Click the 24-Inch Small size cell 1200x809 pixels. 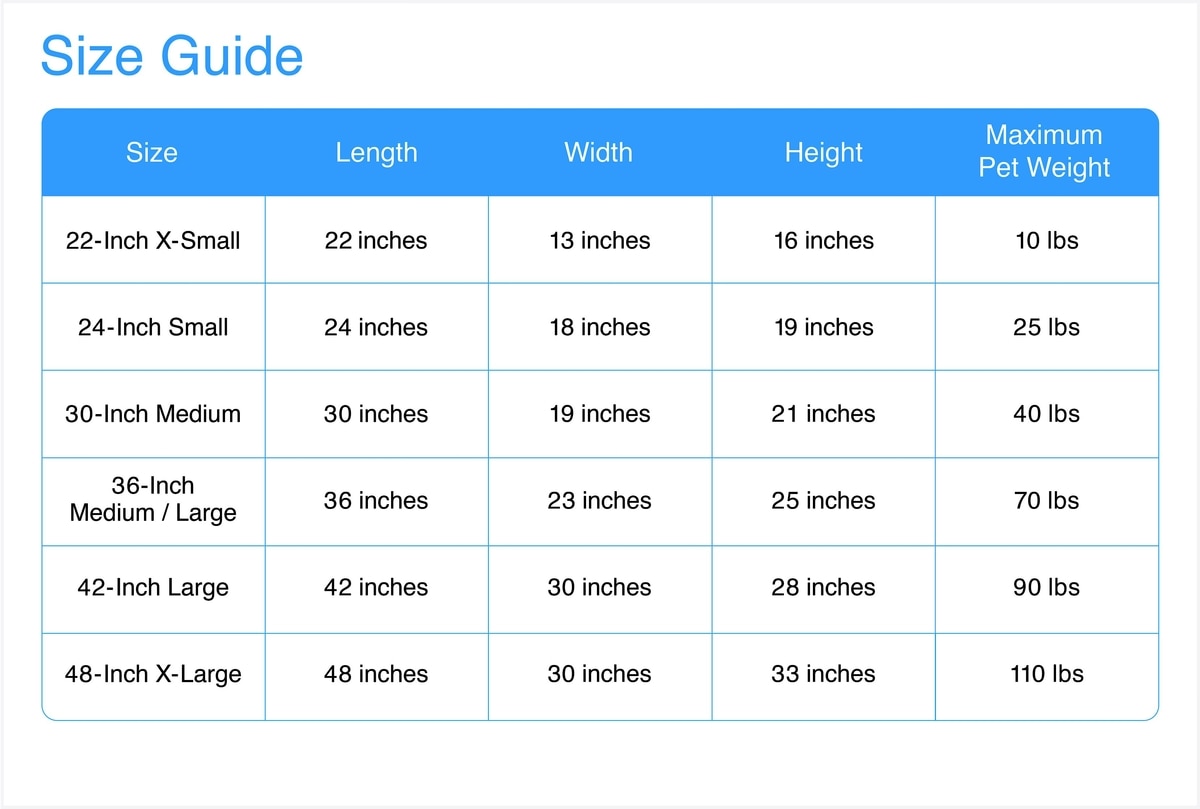(x=153, y=328)
